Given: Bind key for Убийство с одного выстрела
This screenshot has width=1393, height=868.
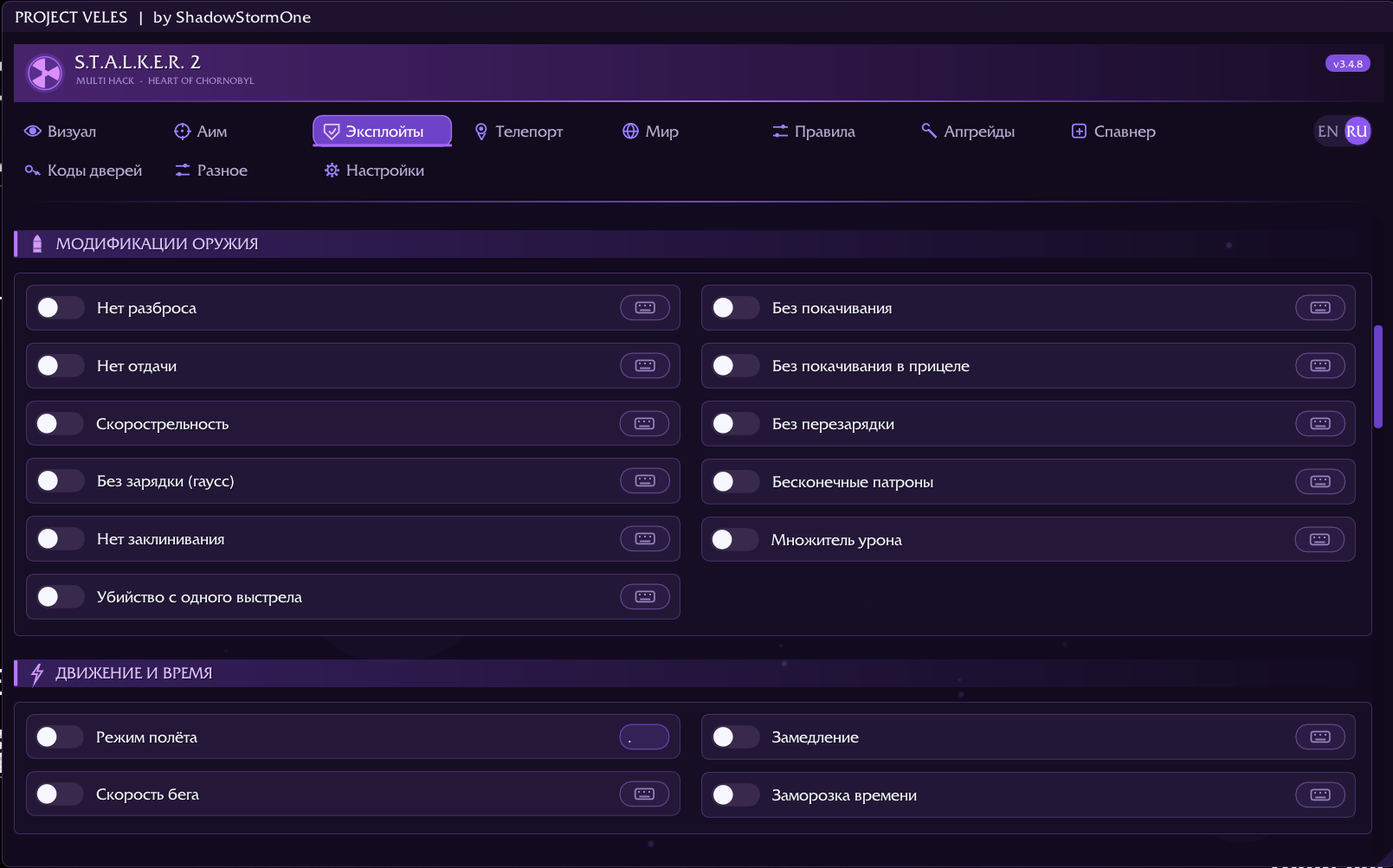Looking at the screenshot, I should click(645, 597).
